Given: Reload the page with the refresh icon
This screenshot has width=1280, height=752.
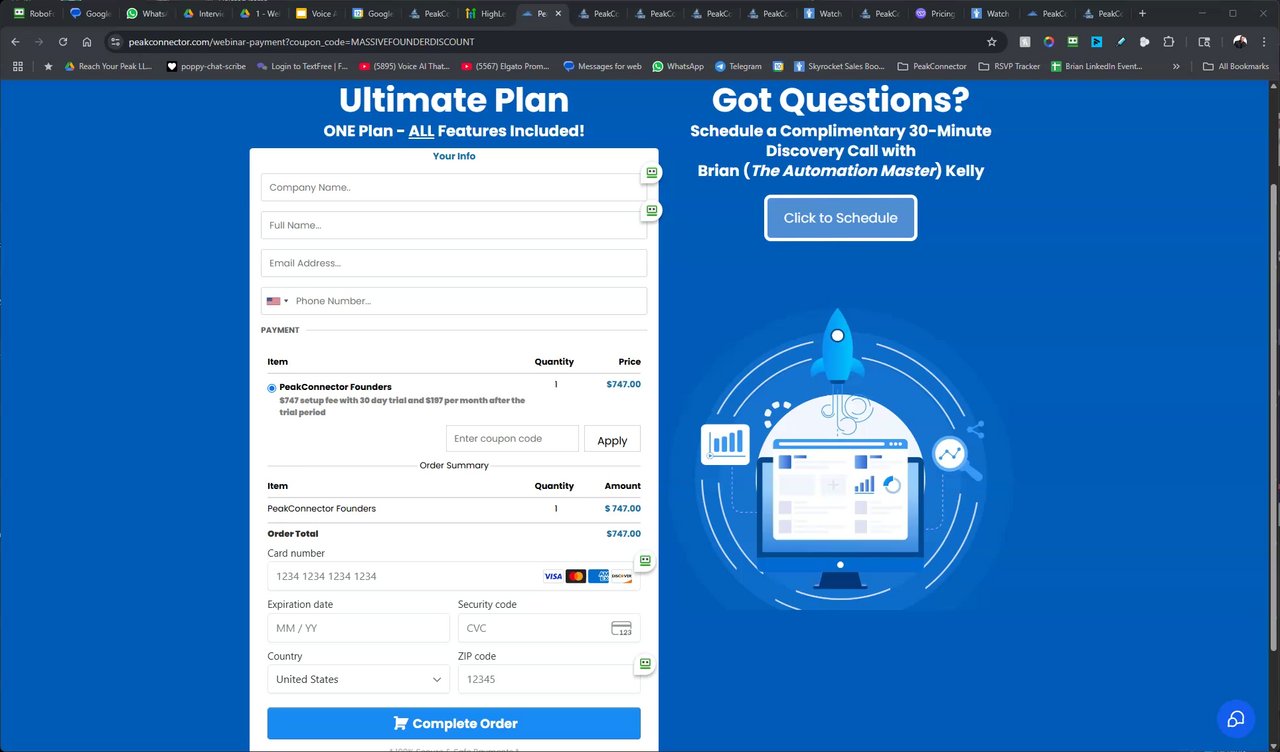Looking at the screenshot, I should [x=63, y=42].
